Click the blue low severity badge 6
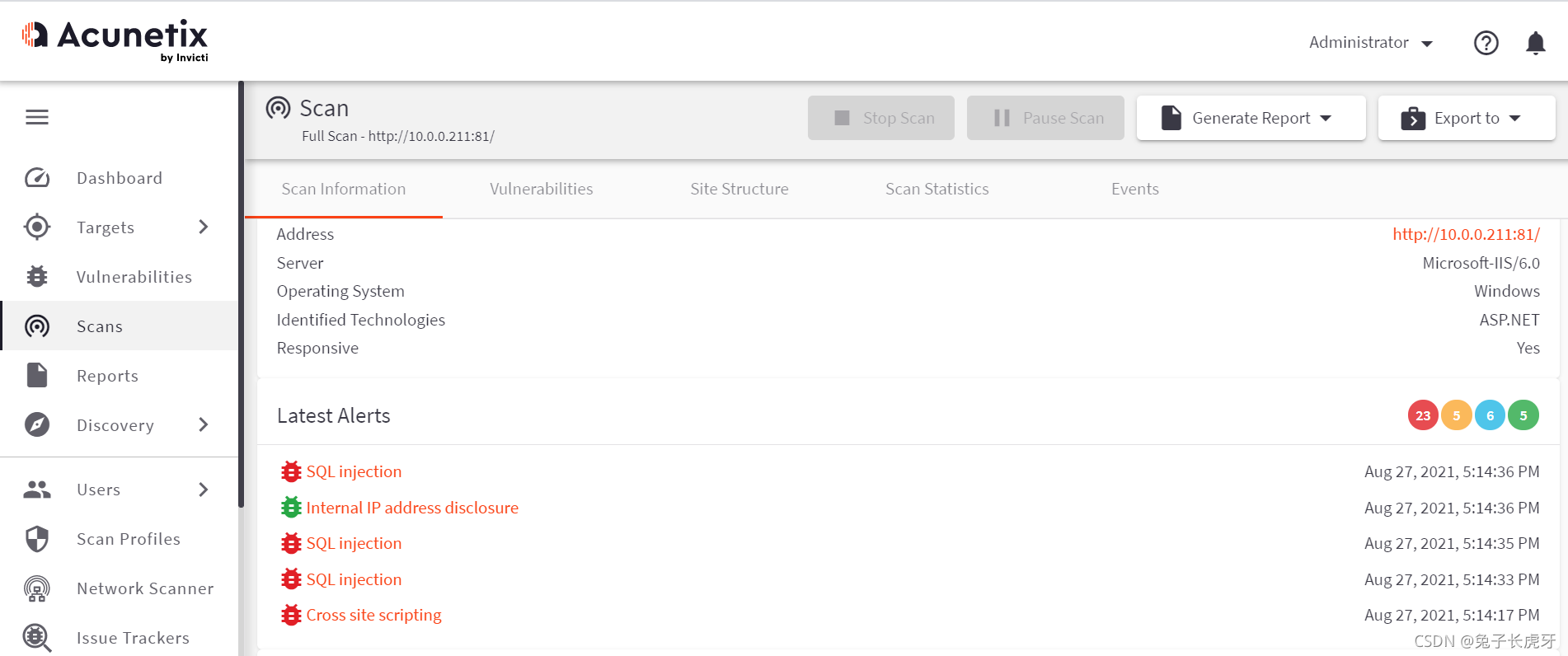 pos(1490,415)
